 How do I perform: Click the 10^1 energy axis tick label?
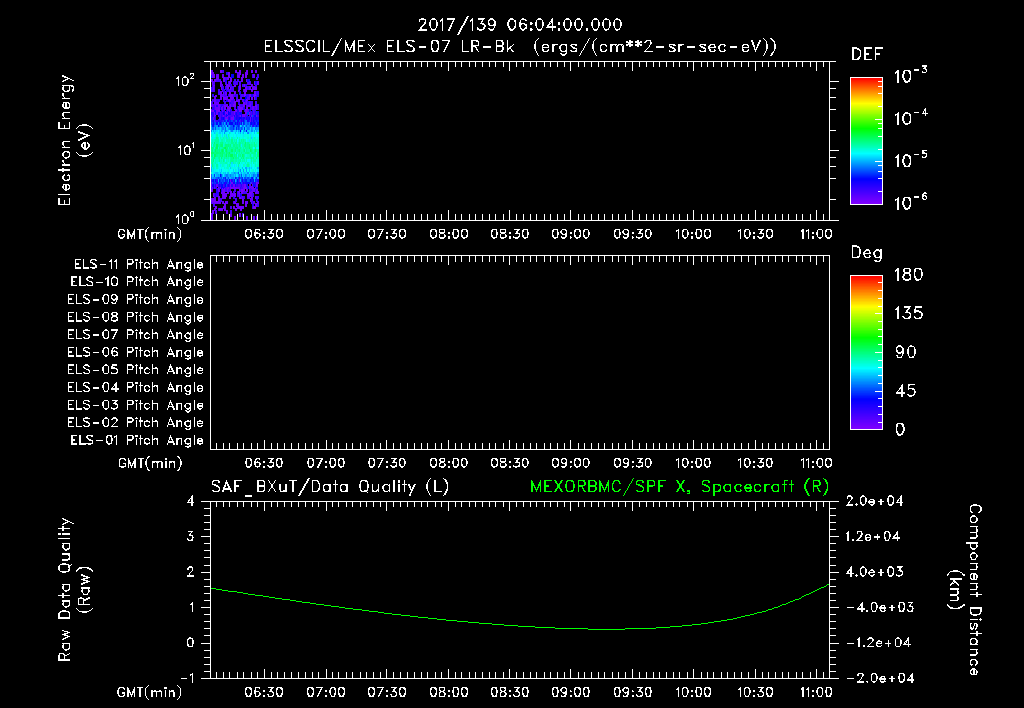185,150
